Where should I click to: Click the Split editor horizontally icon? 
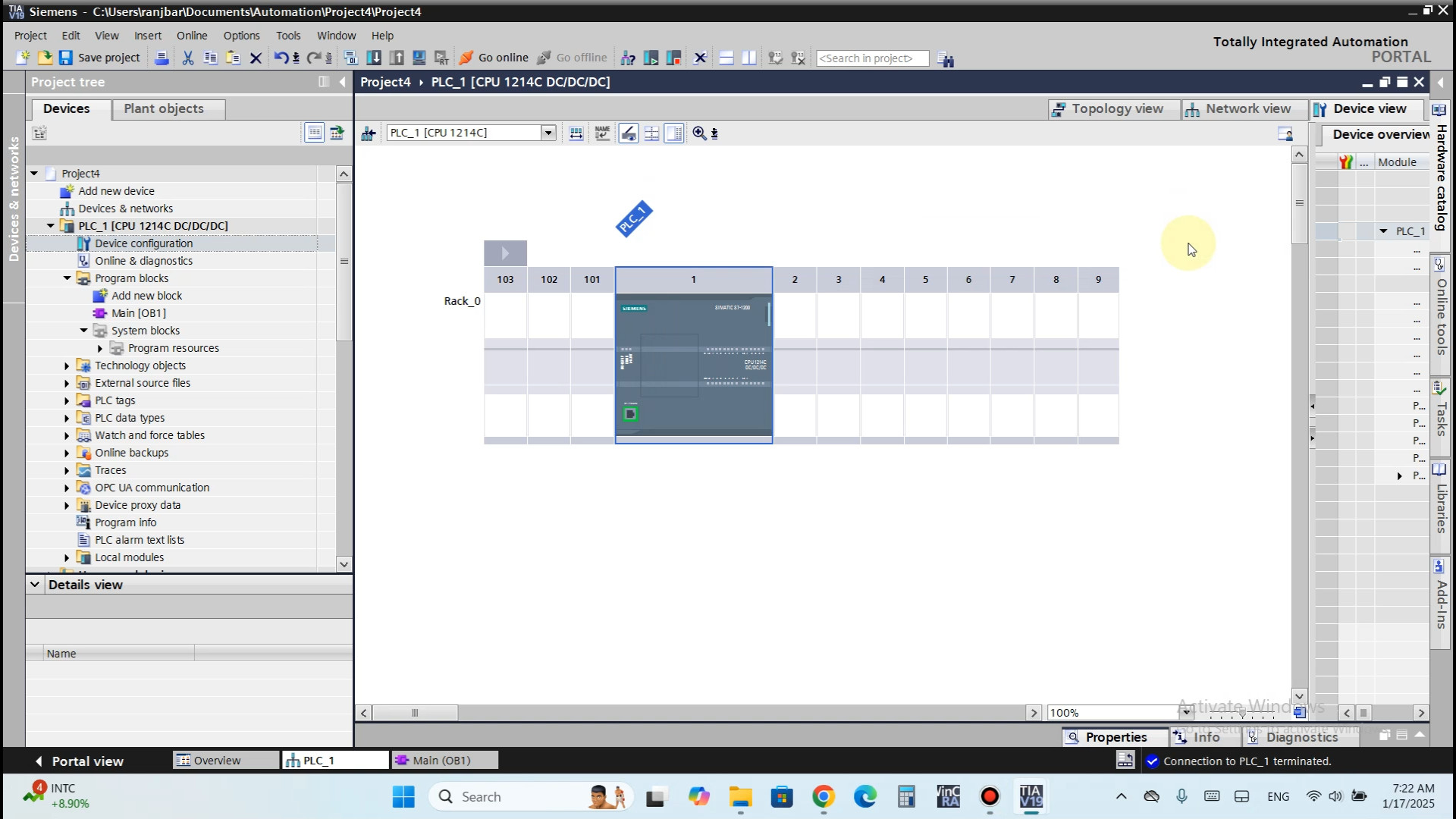tap(726, 58)
